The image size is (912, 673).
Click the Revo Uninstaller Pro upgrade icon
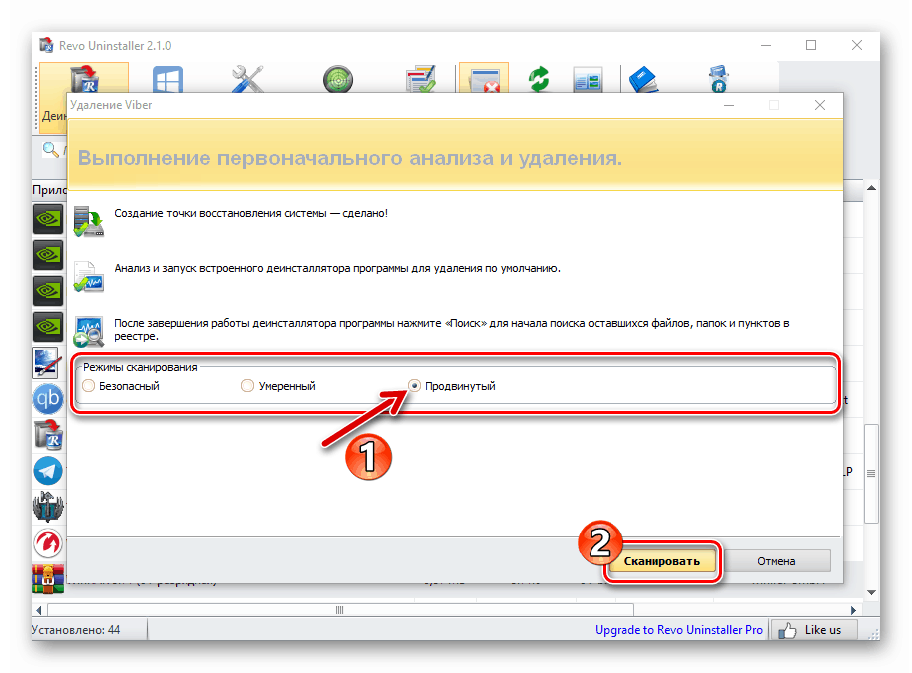(x=719, y=79)
